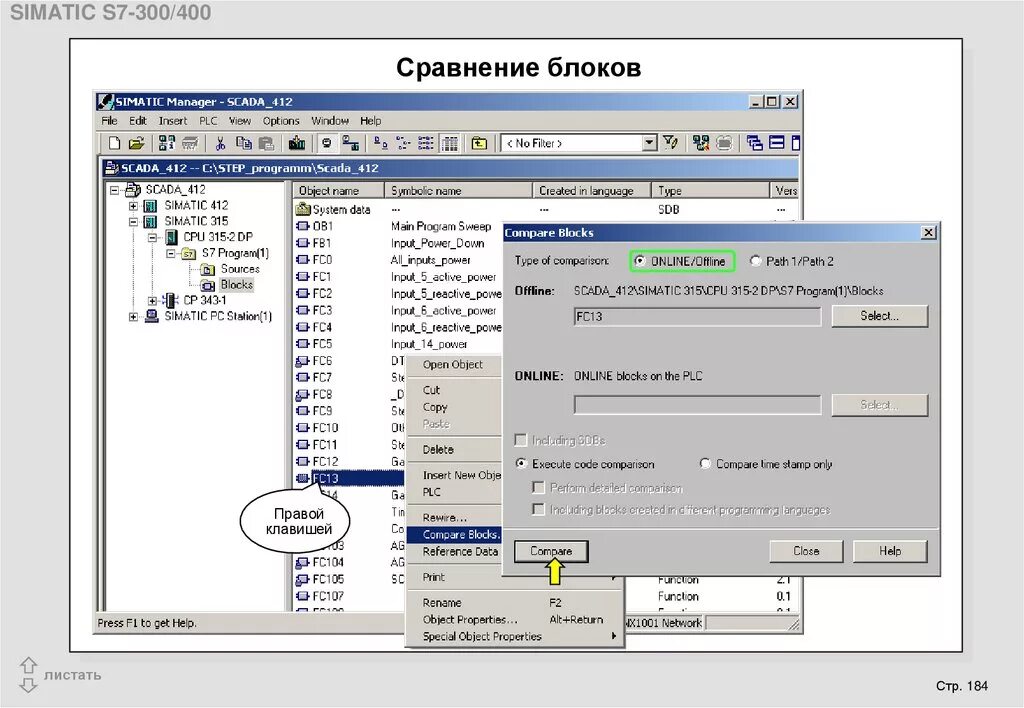Screen dimensions: 1024x708
Task: Click the Cascade windows toolbar icon
Action: coord(754,142)
